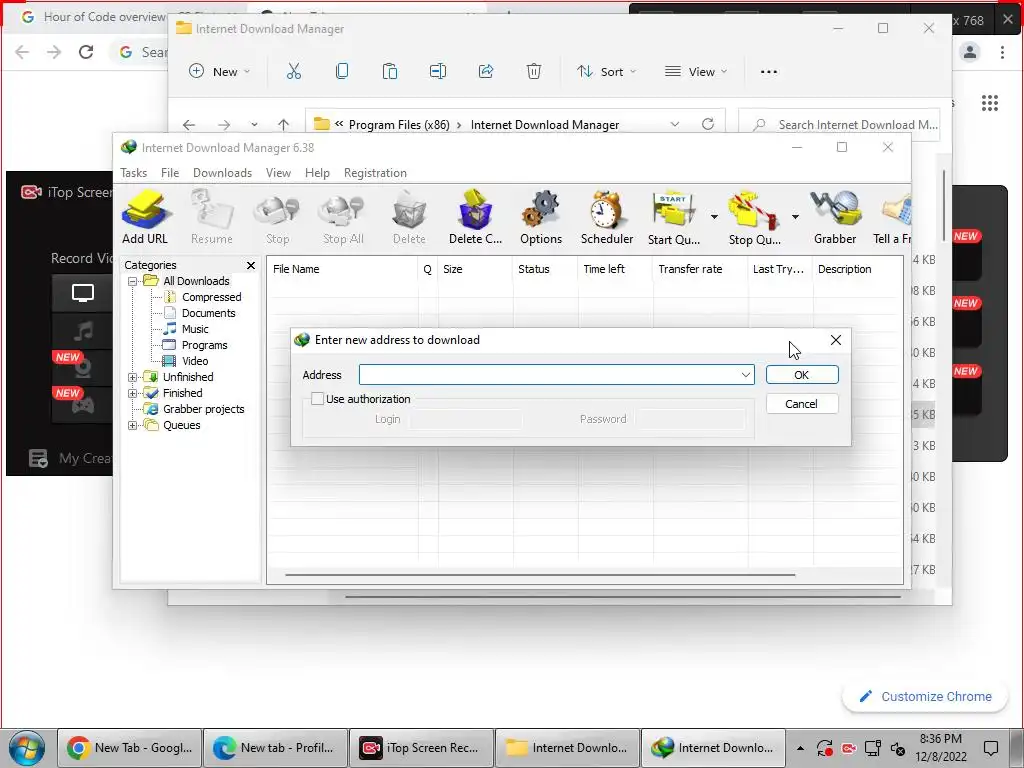This screenshot has height=768, width=1024.
Task: Collapse the All Downloads tree node
Action: [133, 281]
